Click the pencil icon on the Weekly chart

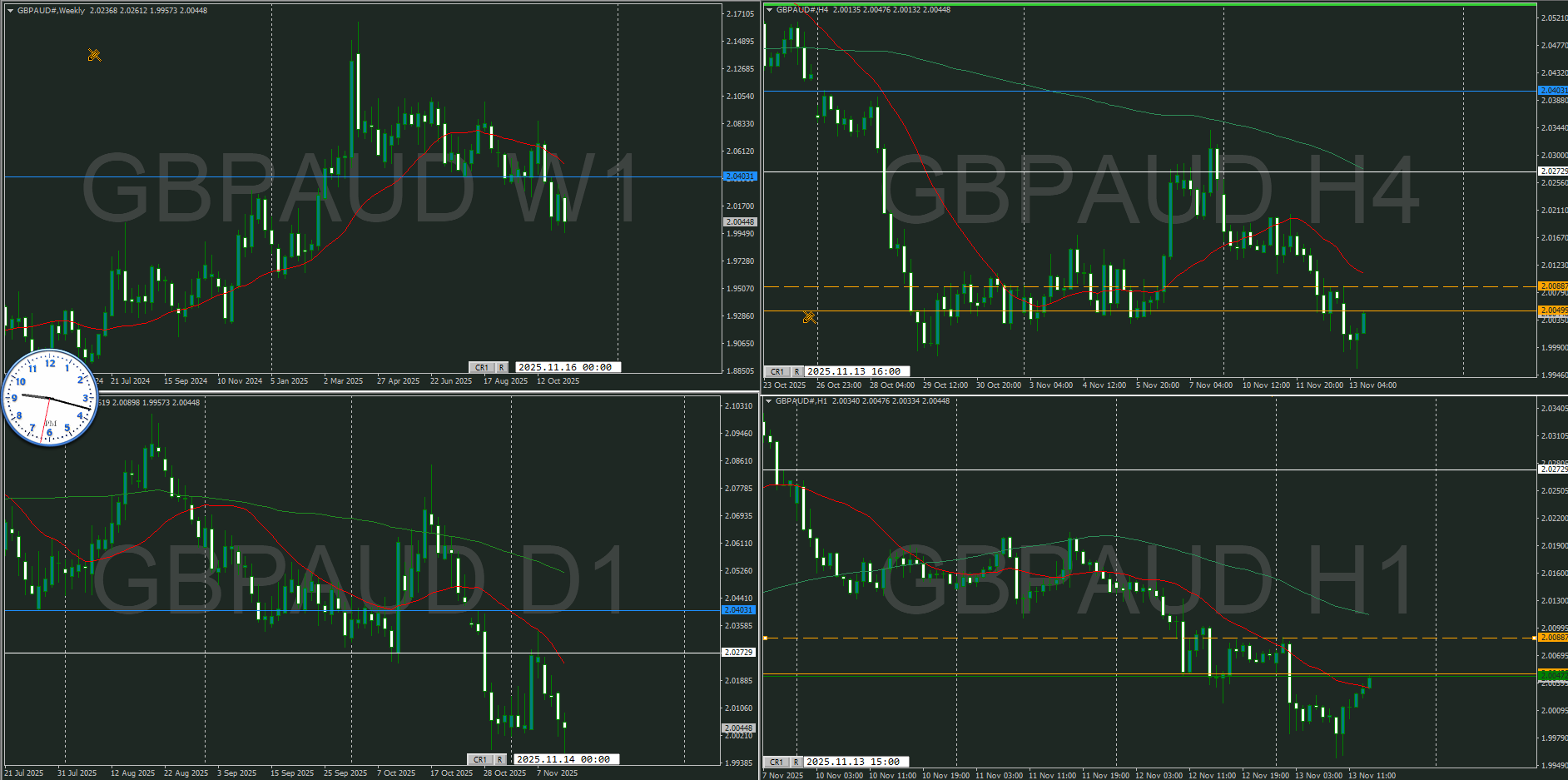point(94,56)
